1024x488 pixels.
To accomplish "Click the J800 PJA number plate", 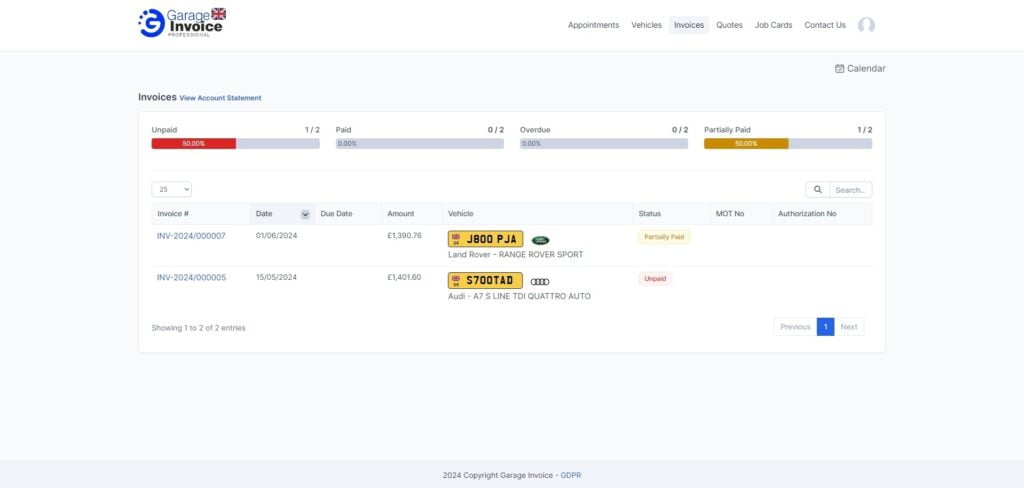I will pyautogui.click(x=485, y=239).
